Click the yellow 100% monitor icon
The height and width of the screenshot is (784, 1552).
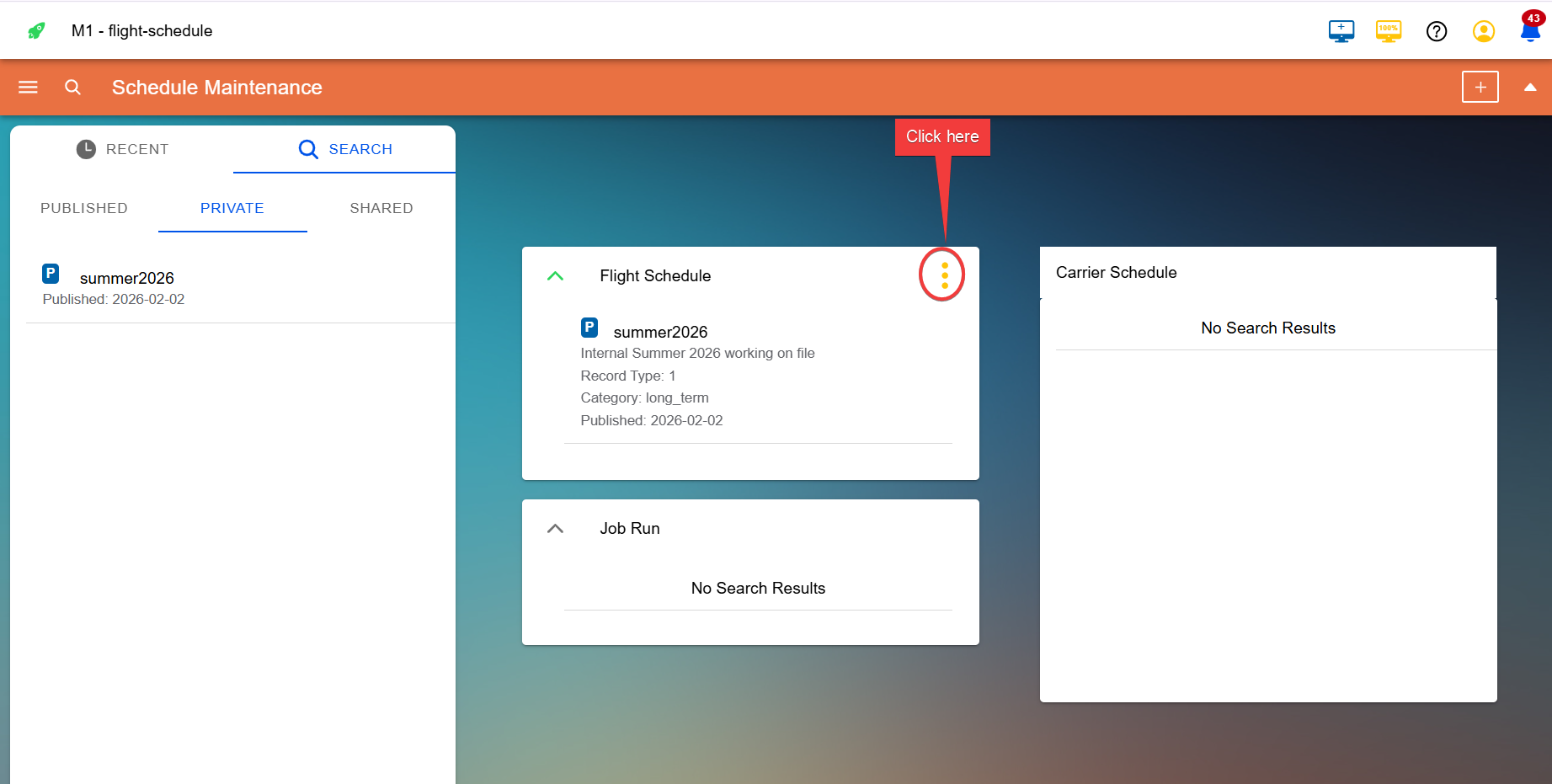[x=1389, y=31]
